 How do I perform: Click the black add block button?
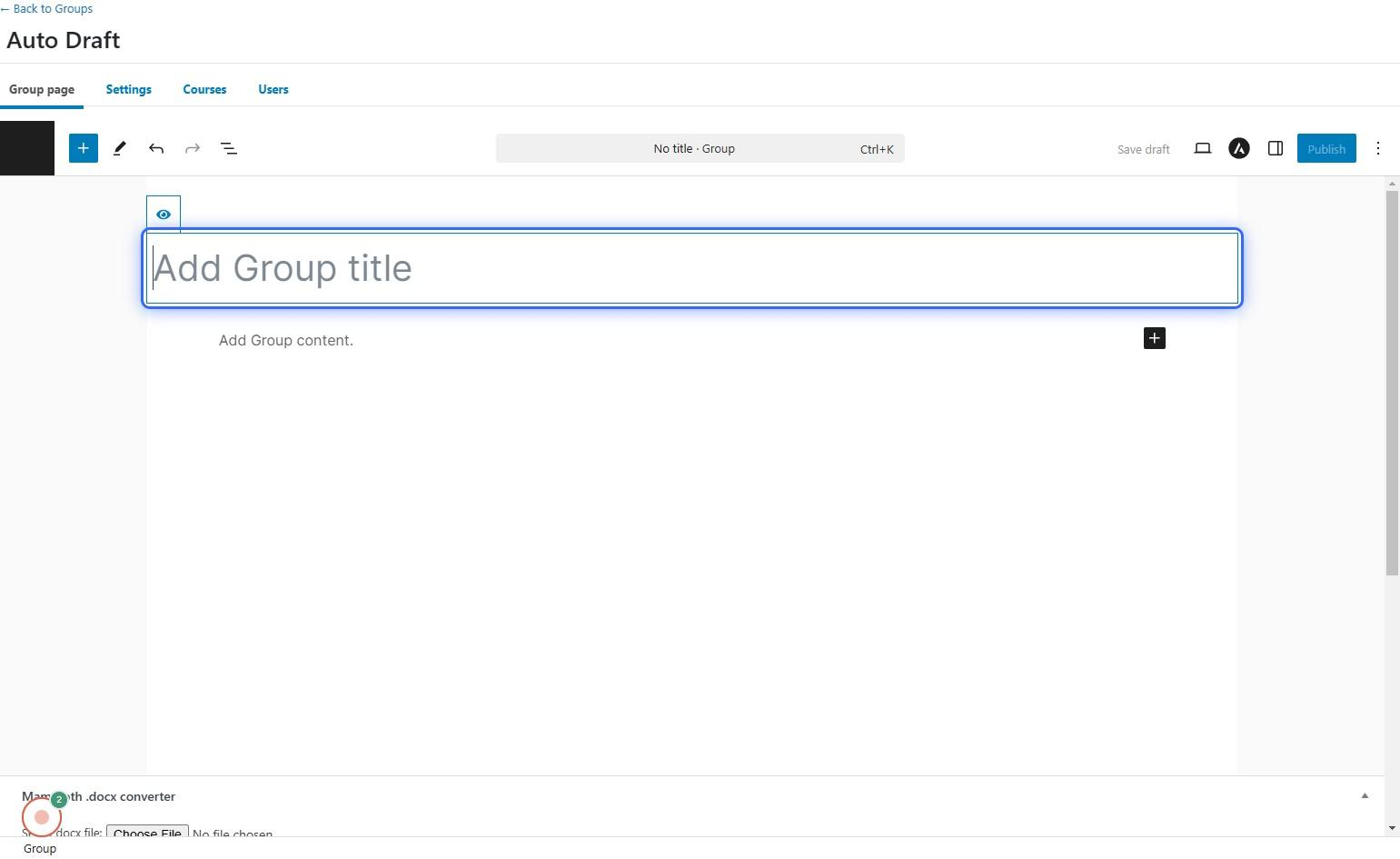click(1154, 338)
